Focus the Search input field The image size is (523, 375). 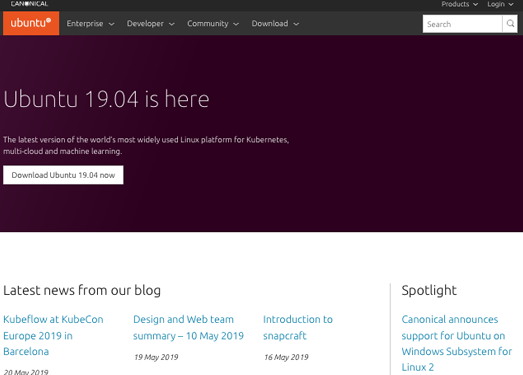coord(462,24)
